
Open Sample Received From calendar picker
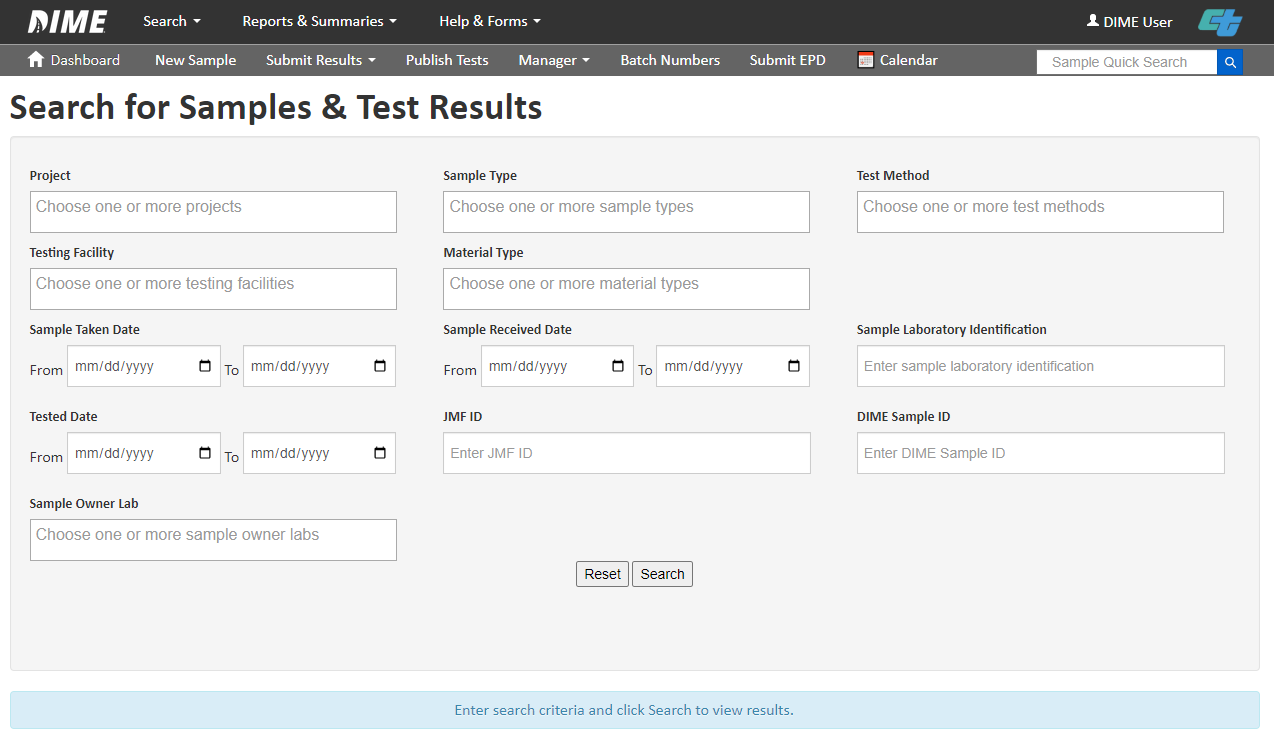618,366
